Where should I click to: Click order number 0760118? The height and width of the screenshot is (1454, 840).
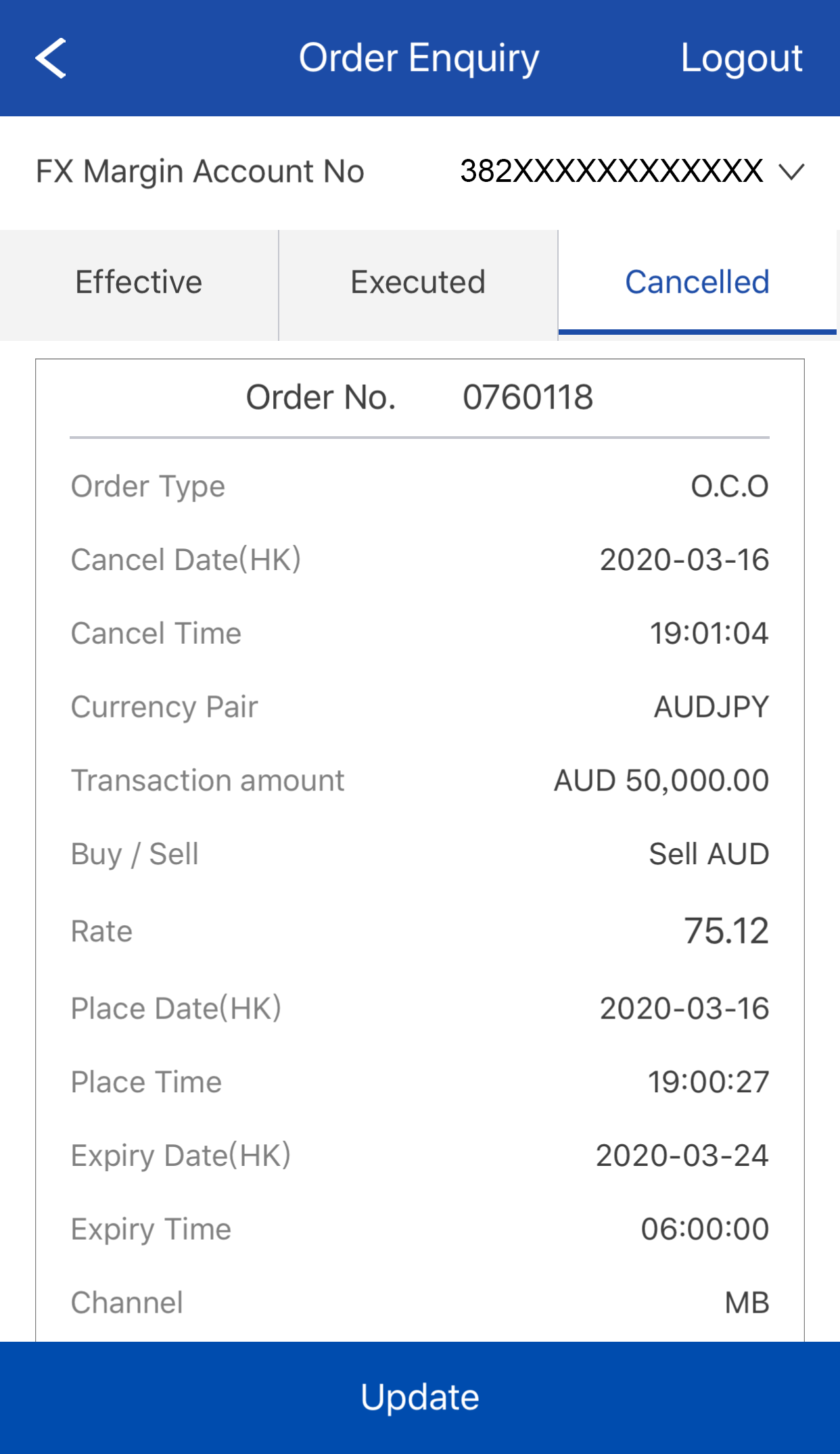(x=528, y=397)
